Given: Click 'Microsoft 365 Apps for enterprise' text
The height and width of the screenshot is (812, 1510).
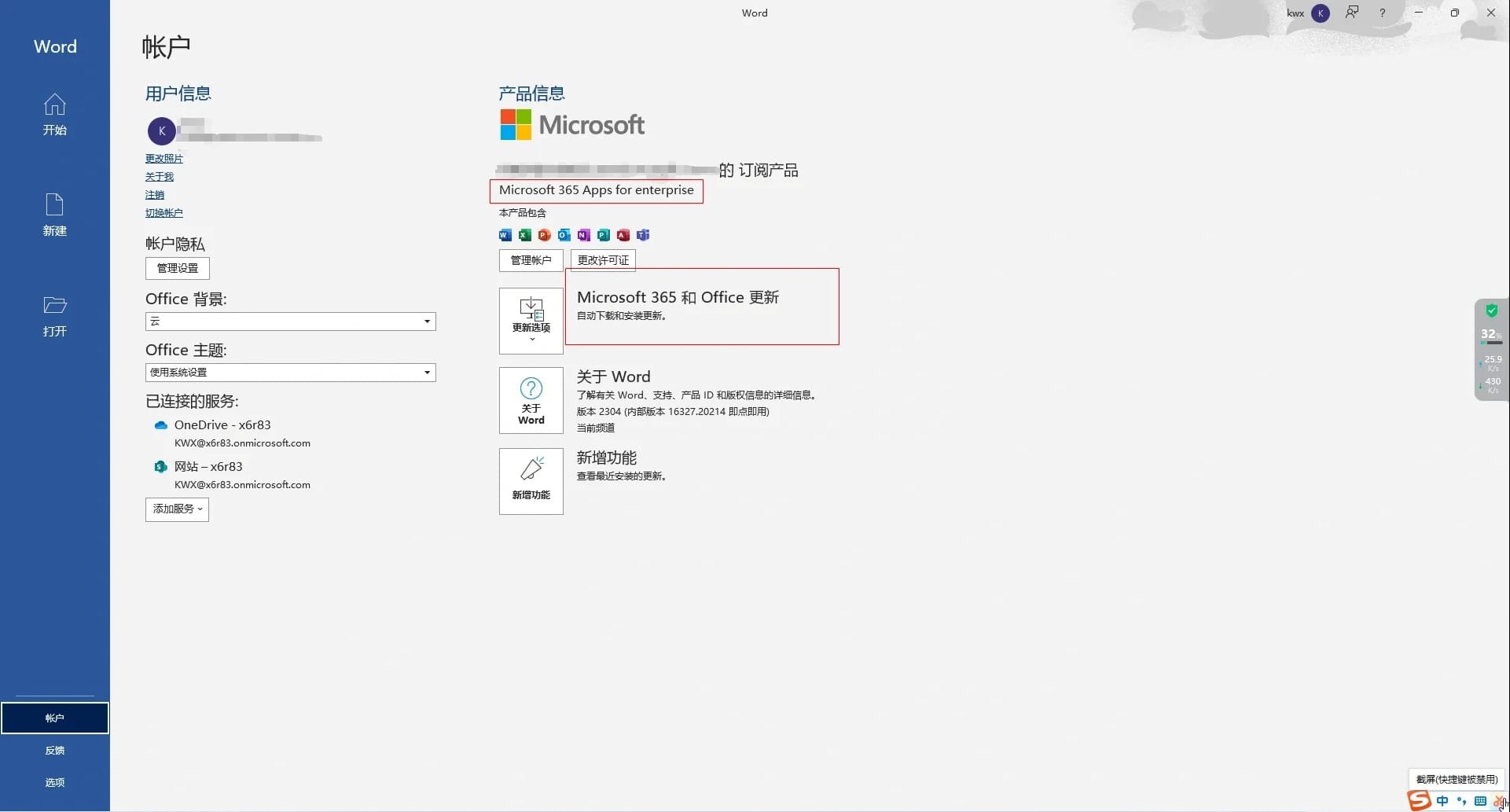Looking at the screenshot, I should pyautogui.click(x=597, y=190).
